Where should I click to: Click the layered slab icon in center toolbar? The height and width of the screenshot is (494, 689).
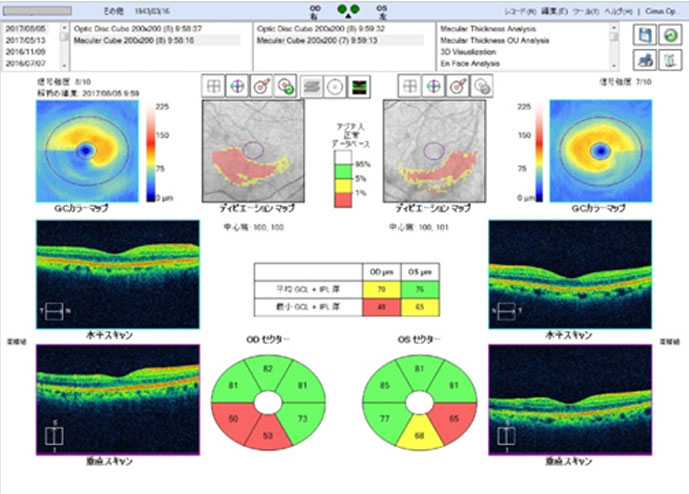point(312,87)
